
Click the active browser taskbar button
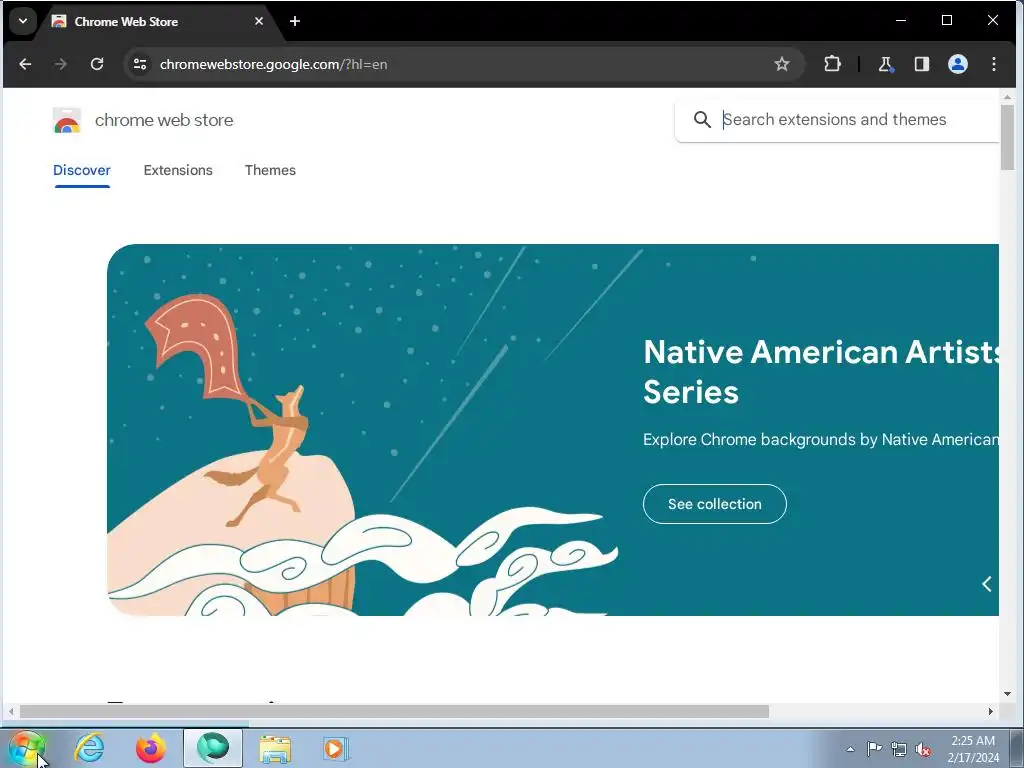[213, 748]
